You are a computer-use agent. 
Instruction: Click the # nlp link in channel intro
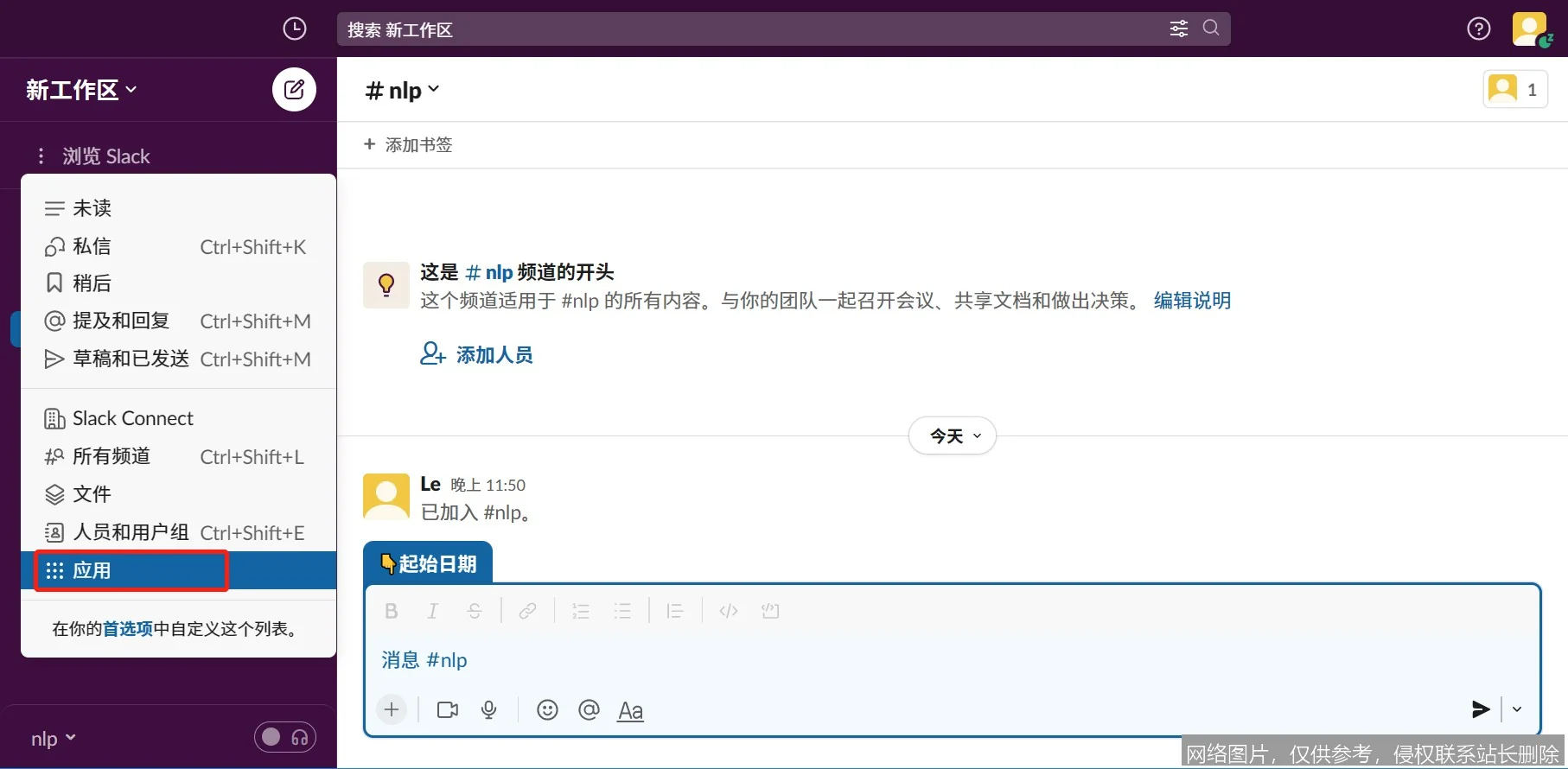pyautogui.click(x=489, y=272)
